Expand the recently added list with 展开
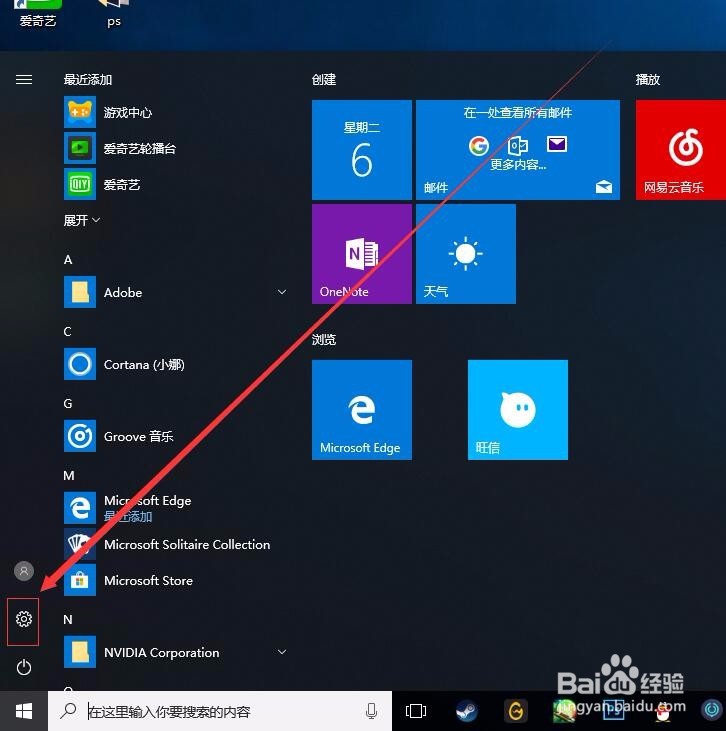 click(82, 220)
